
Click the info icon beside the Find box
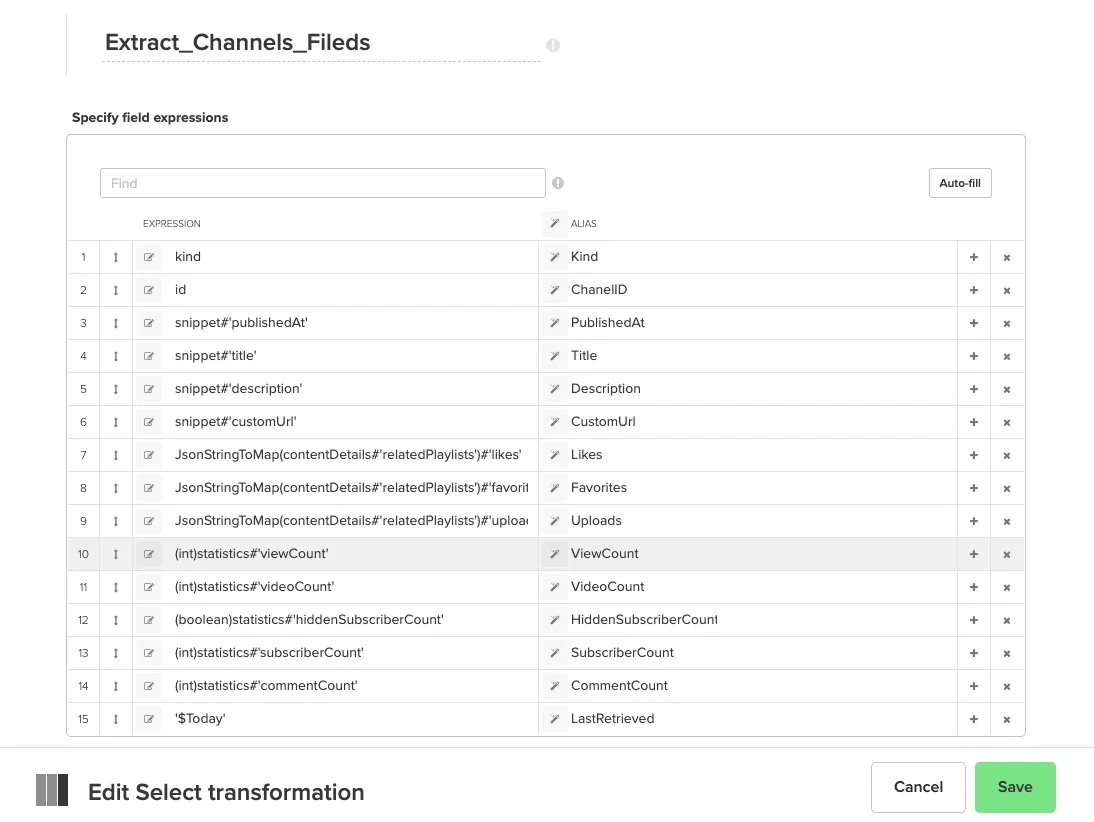click(x=558, y=182)
